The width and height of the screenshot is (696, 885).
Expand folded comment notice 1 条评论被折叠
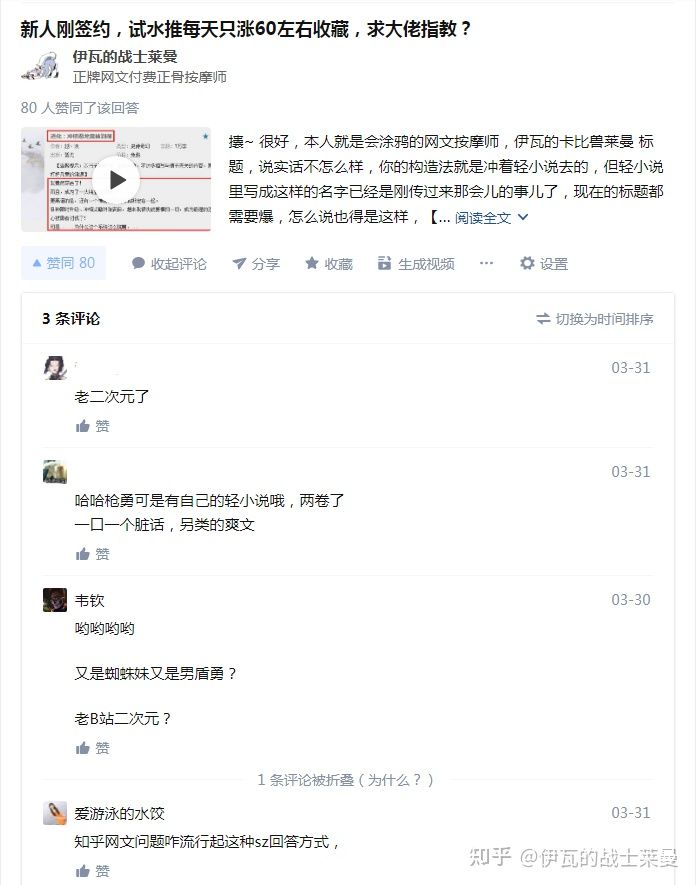coord(345,780)
